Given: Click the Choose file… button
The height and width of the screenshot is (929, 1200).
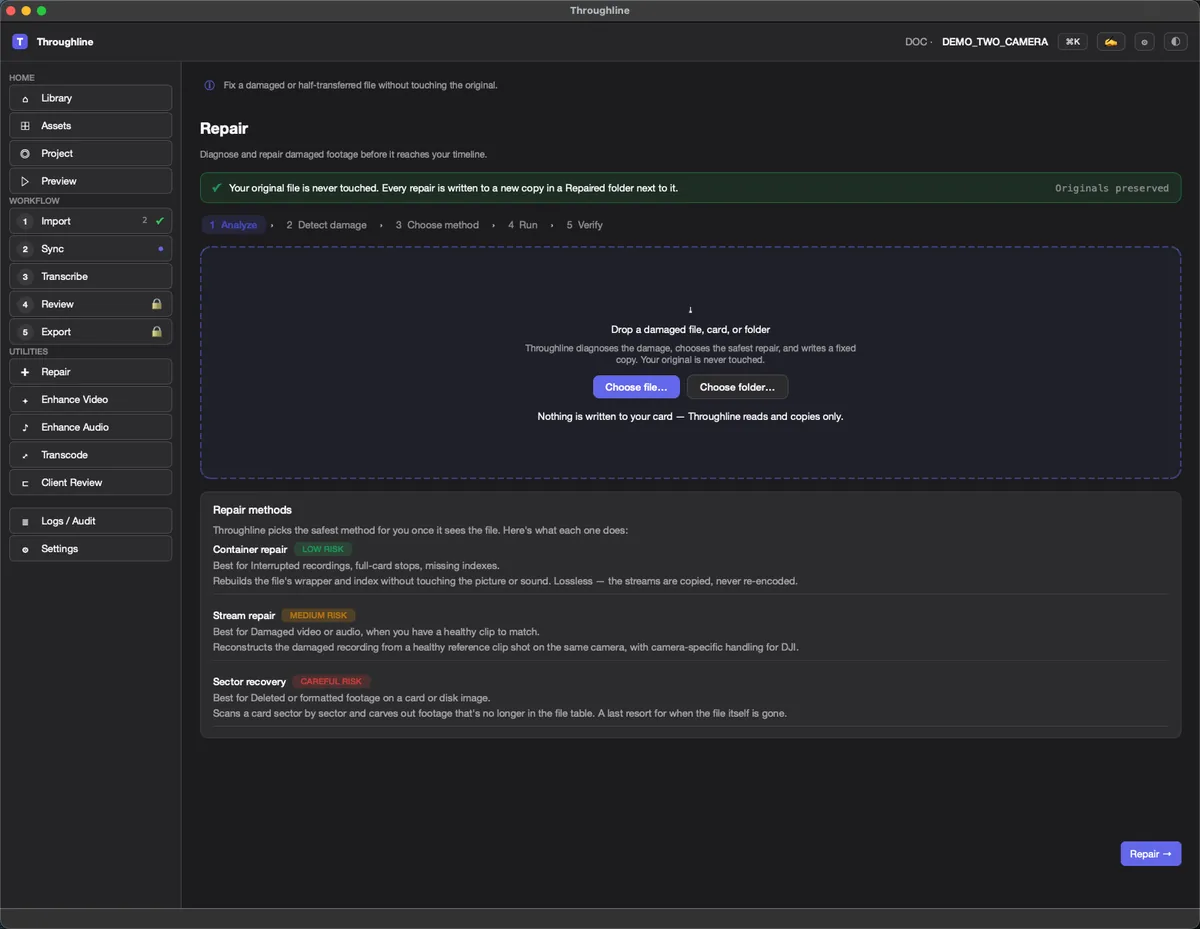Looking at the screenshot, I should pos(637,387).
